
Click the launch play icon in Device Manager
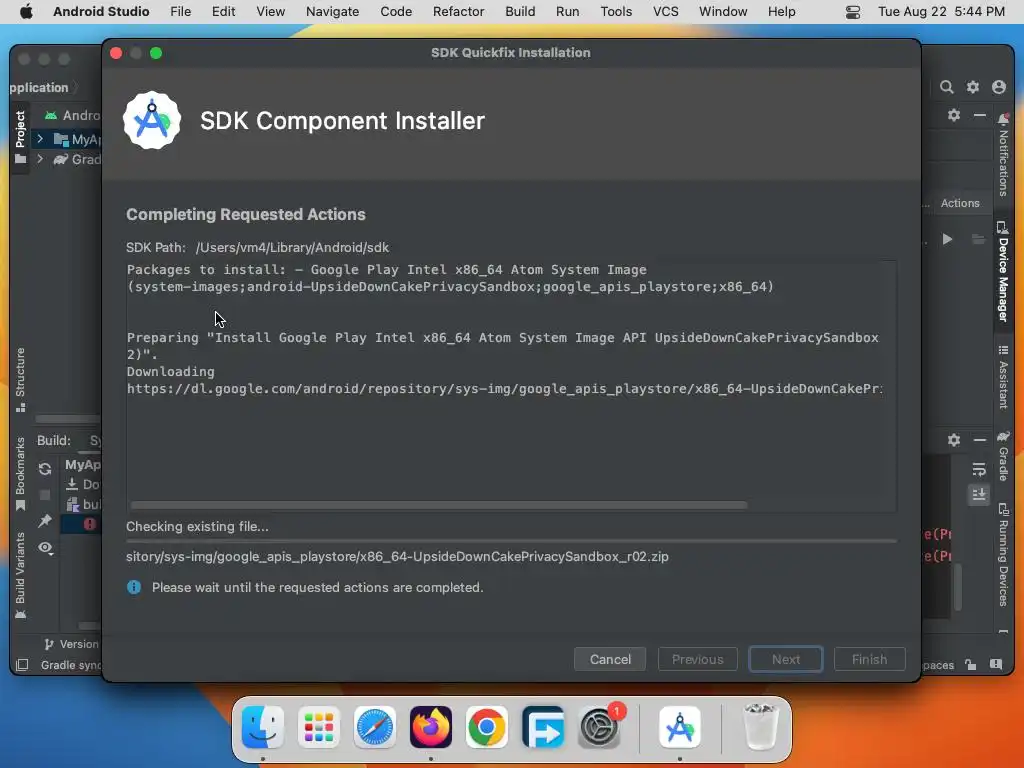click(947, 239)
